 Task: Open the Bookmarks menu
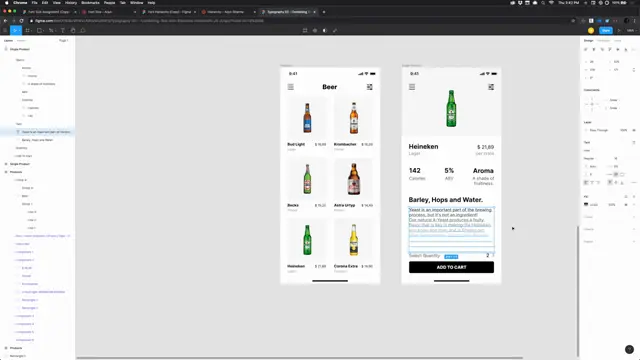click(90, 2)
